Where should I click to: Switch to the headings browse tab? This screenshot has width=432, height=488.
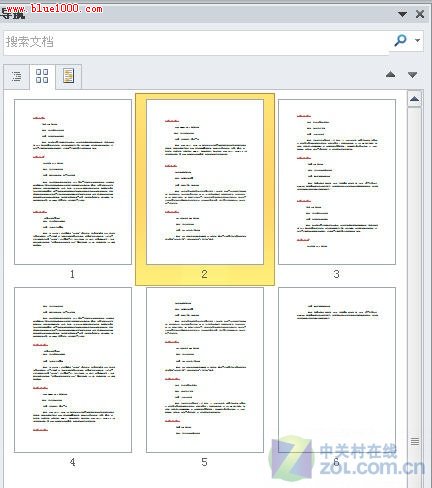click(x=16, y=76)
